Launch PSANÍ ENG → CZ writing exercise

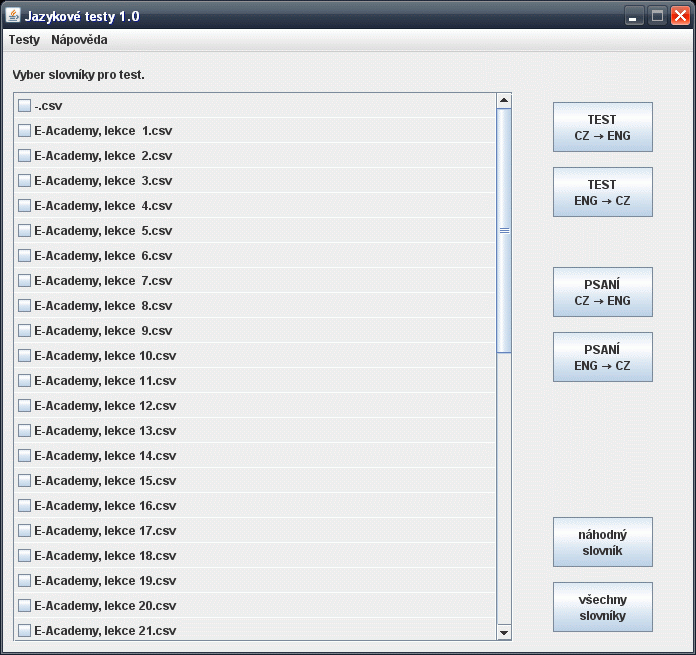pos(602,357)
